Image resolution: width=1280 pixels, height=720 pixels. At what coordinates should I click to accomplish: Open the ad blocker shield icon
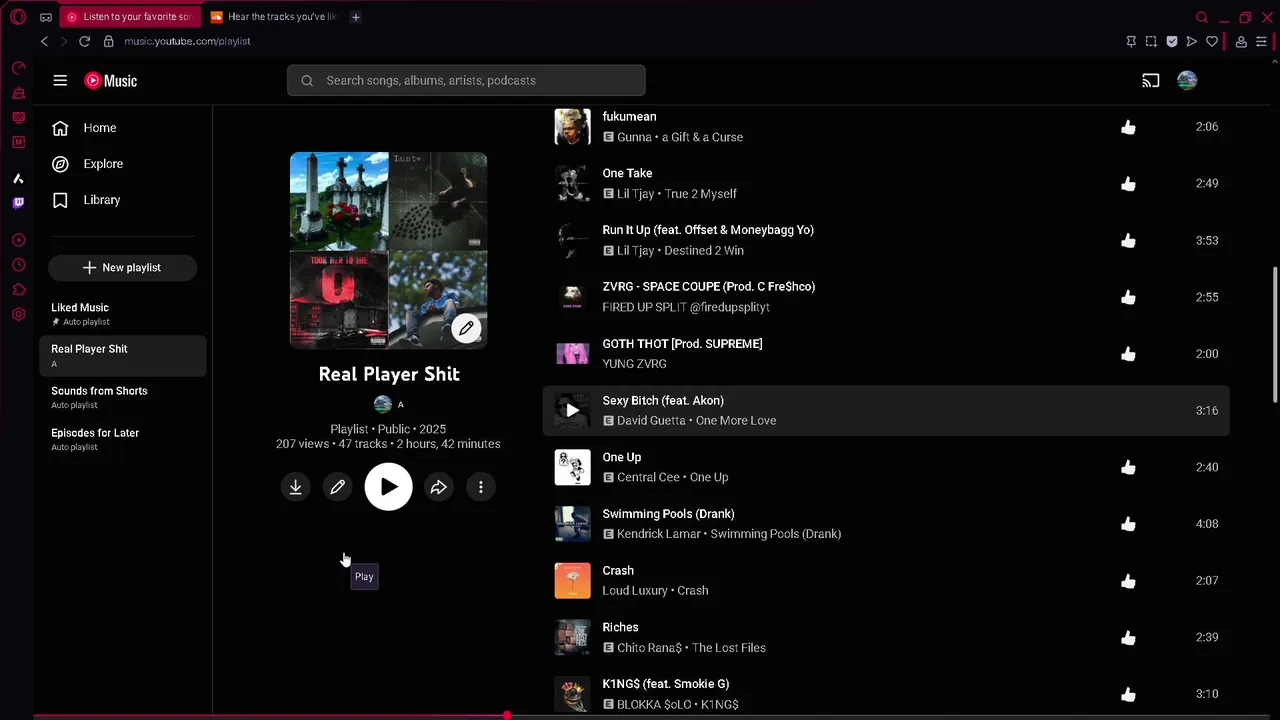pyautogui.click(x=1172, y=41)
